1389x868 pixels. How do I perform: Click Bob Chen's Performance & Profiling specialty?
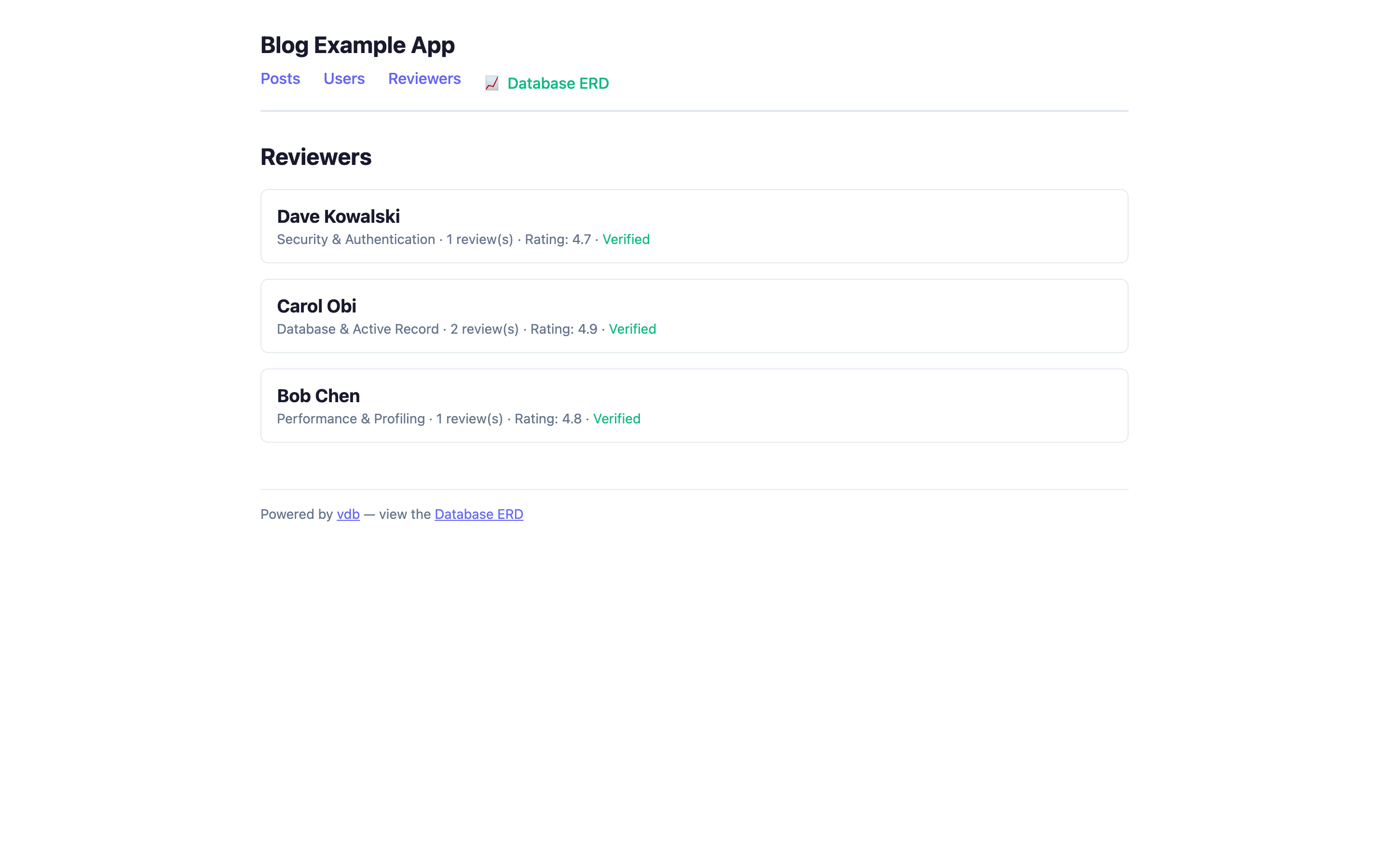pyautogui.click(x=350, y=419)
